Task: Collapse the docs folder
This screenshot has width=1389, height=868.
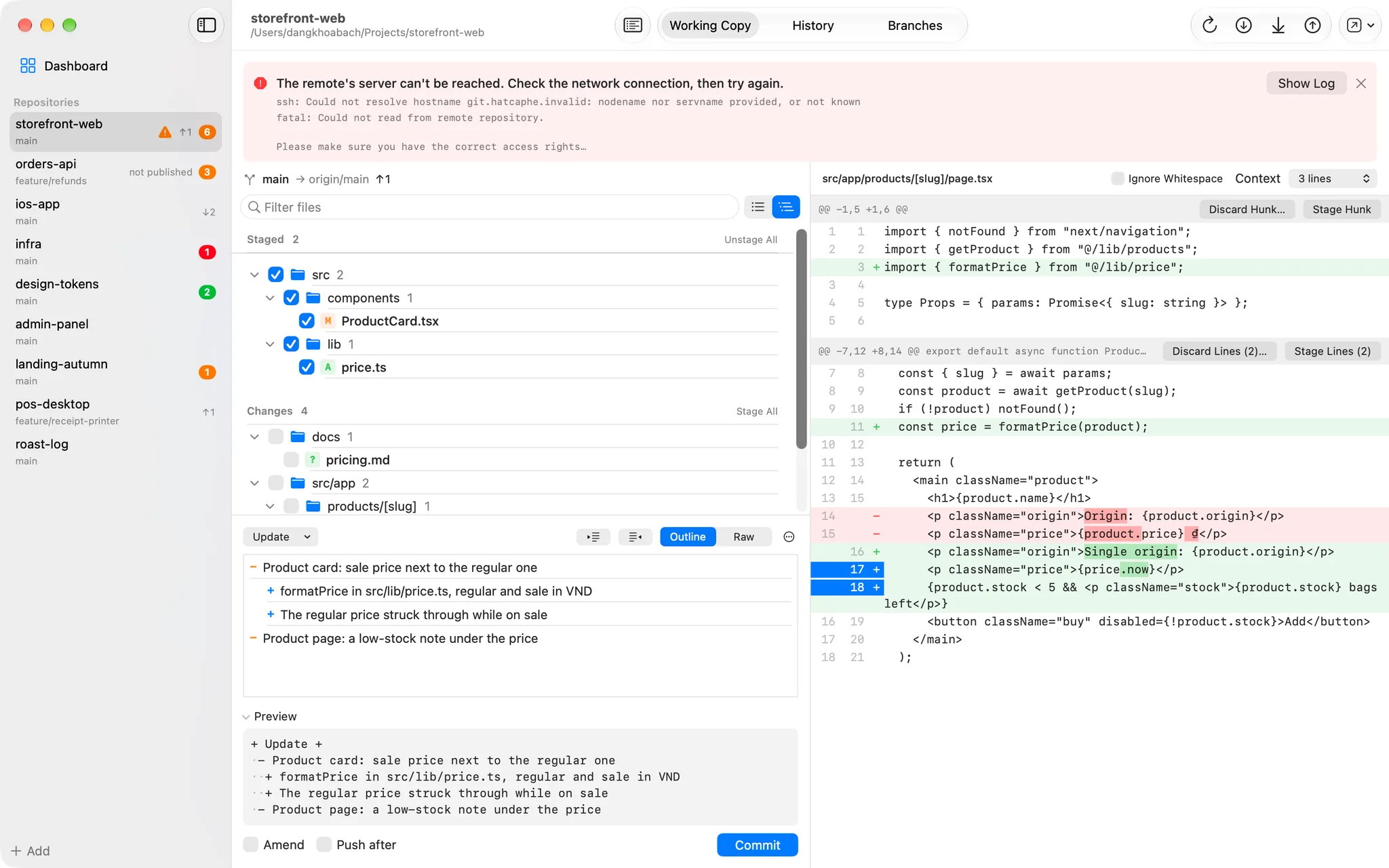Action: (254, 437)
